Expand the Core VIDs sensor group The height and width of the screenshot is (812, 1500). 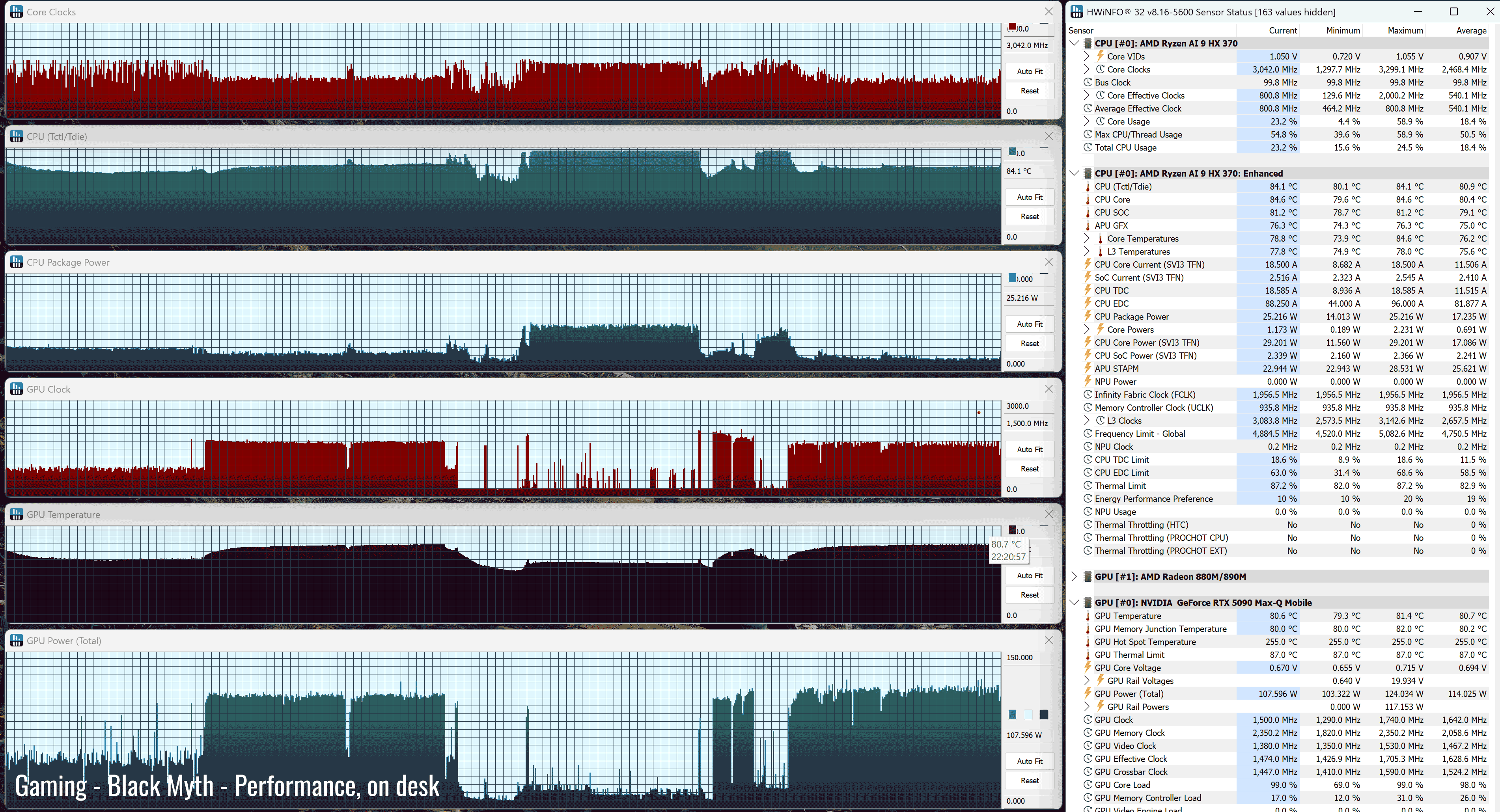click(1087, 56)
